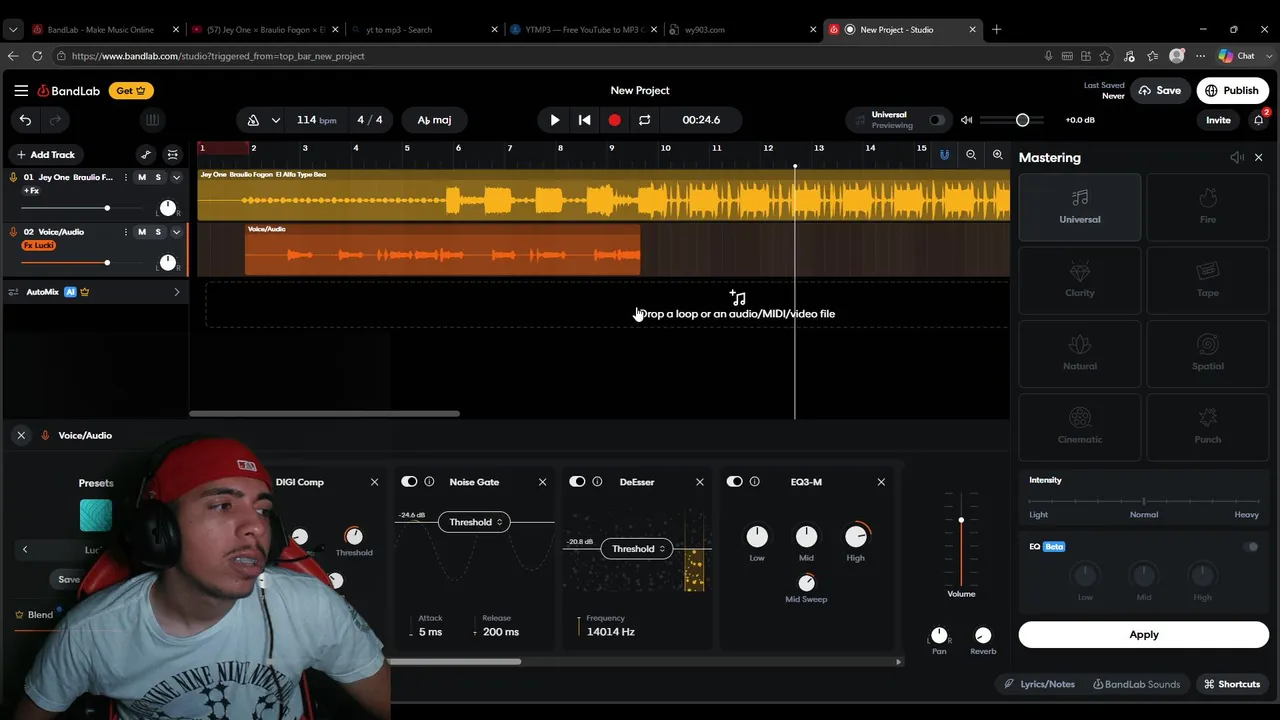Bypass the Noise Gate effect
Screen dimensions: 1280x720
(409, 482)
